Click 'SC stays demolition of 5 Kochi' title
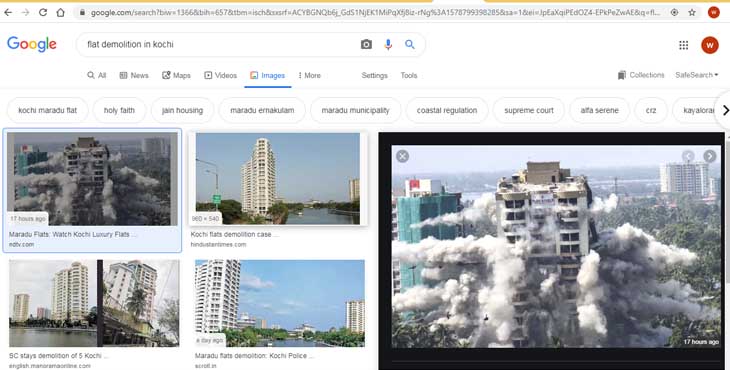The height and width of the screenshot is (370, 730). point(59,356)
